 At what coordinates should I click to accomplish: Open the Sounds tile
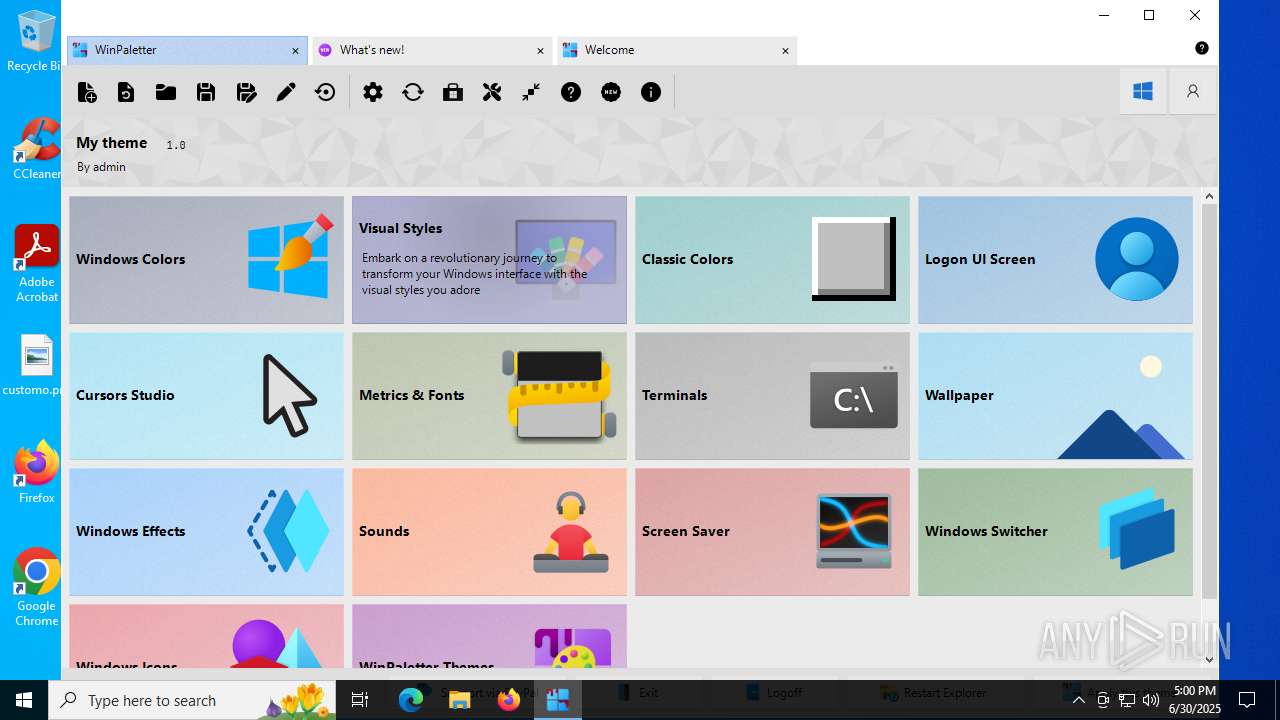(x=489, y=532)
